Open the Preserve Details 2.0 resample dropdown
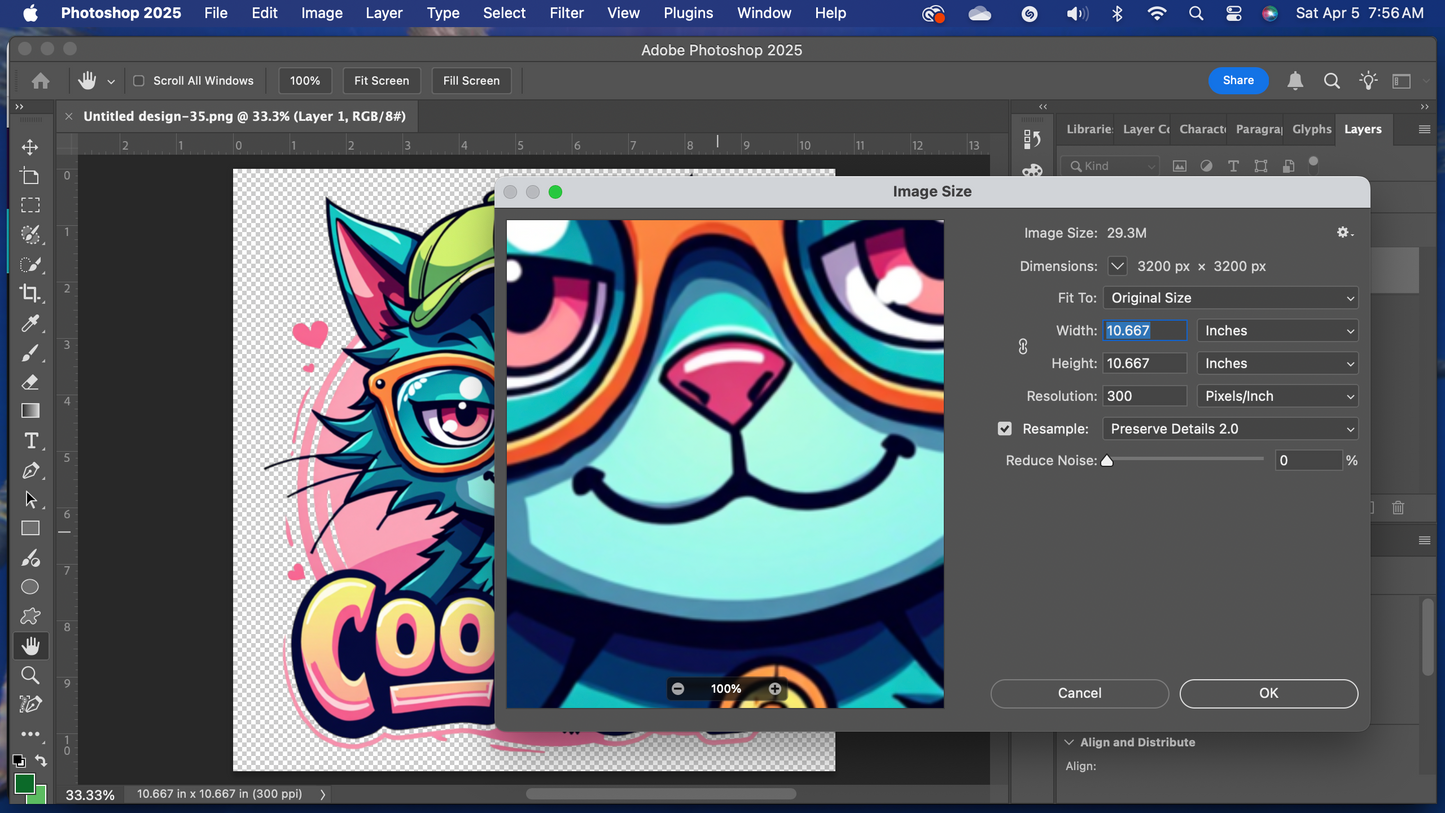This screenshot has width=1445, height=813. [1231, 429]
